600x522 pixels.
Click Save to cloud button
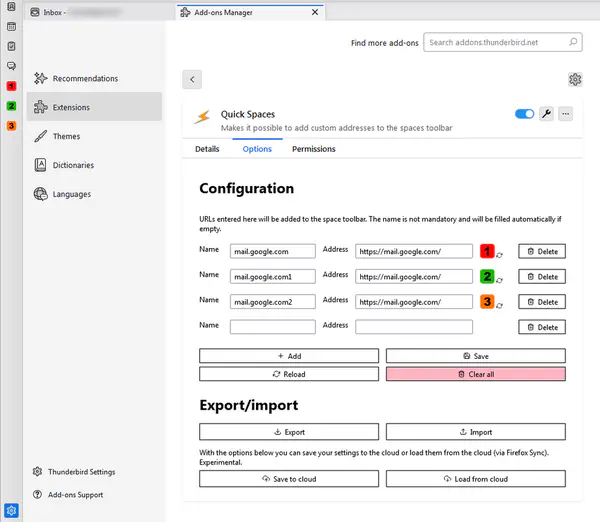[x=289, y=479]
